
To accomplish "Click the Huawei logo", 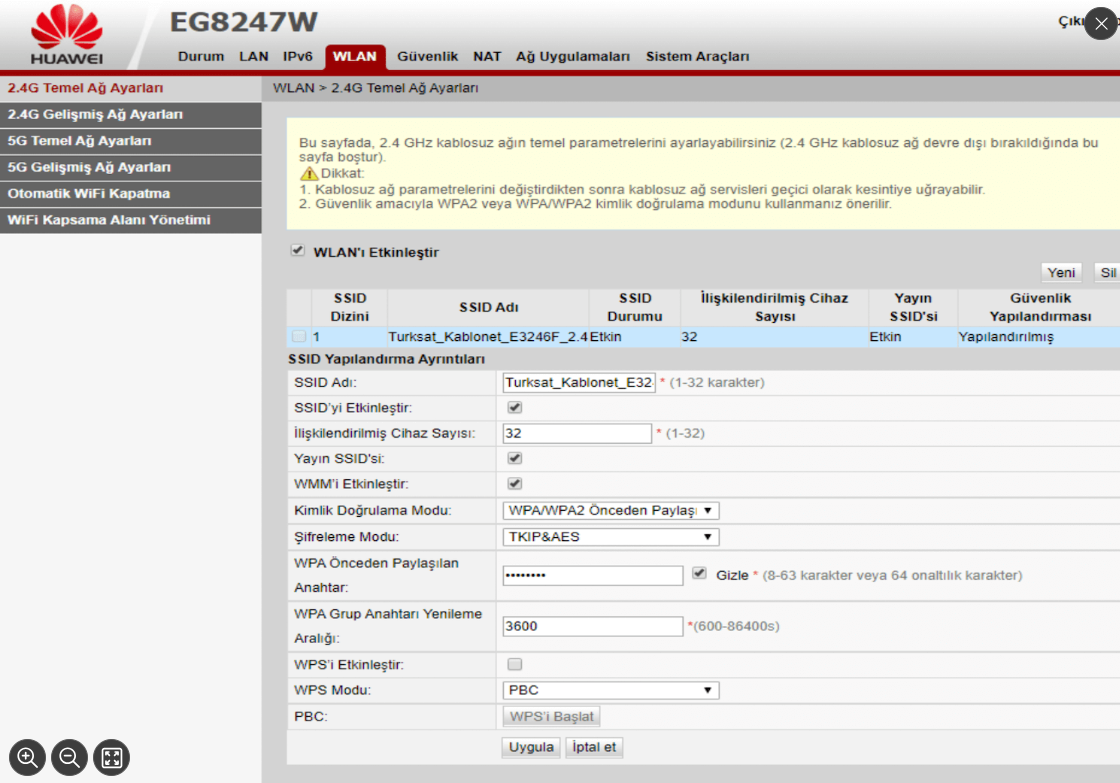I will [x=66, y=35].
